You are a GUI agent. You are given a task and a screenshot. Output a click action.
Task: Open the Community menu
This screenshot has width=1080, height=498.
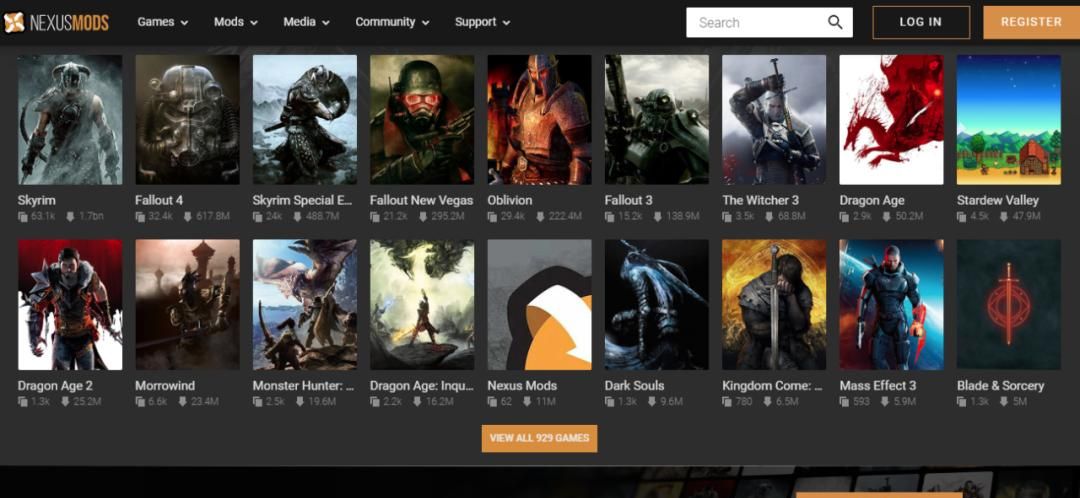pyautogui.click(x=392, y=22)
